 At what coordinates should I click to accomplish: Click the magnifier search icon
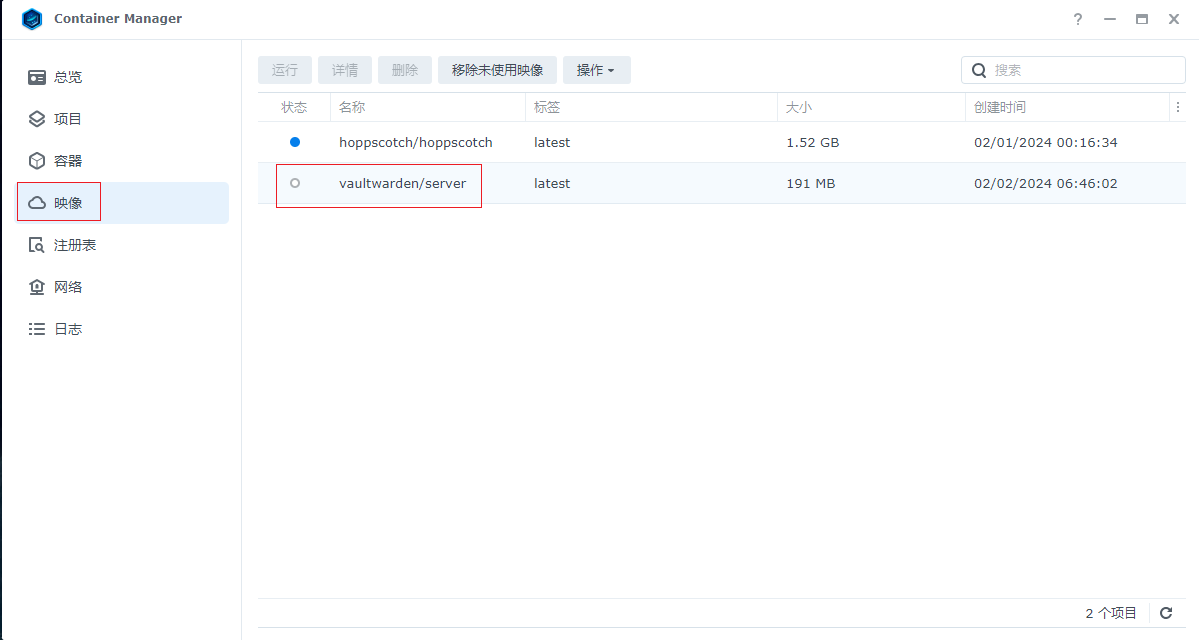click(x=979, y=70)
